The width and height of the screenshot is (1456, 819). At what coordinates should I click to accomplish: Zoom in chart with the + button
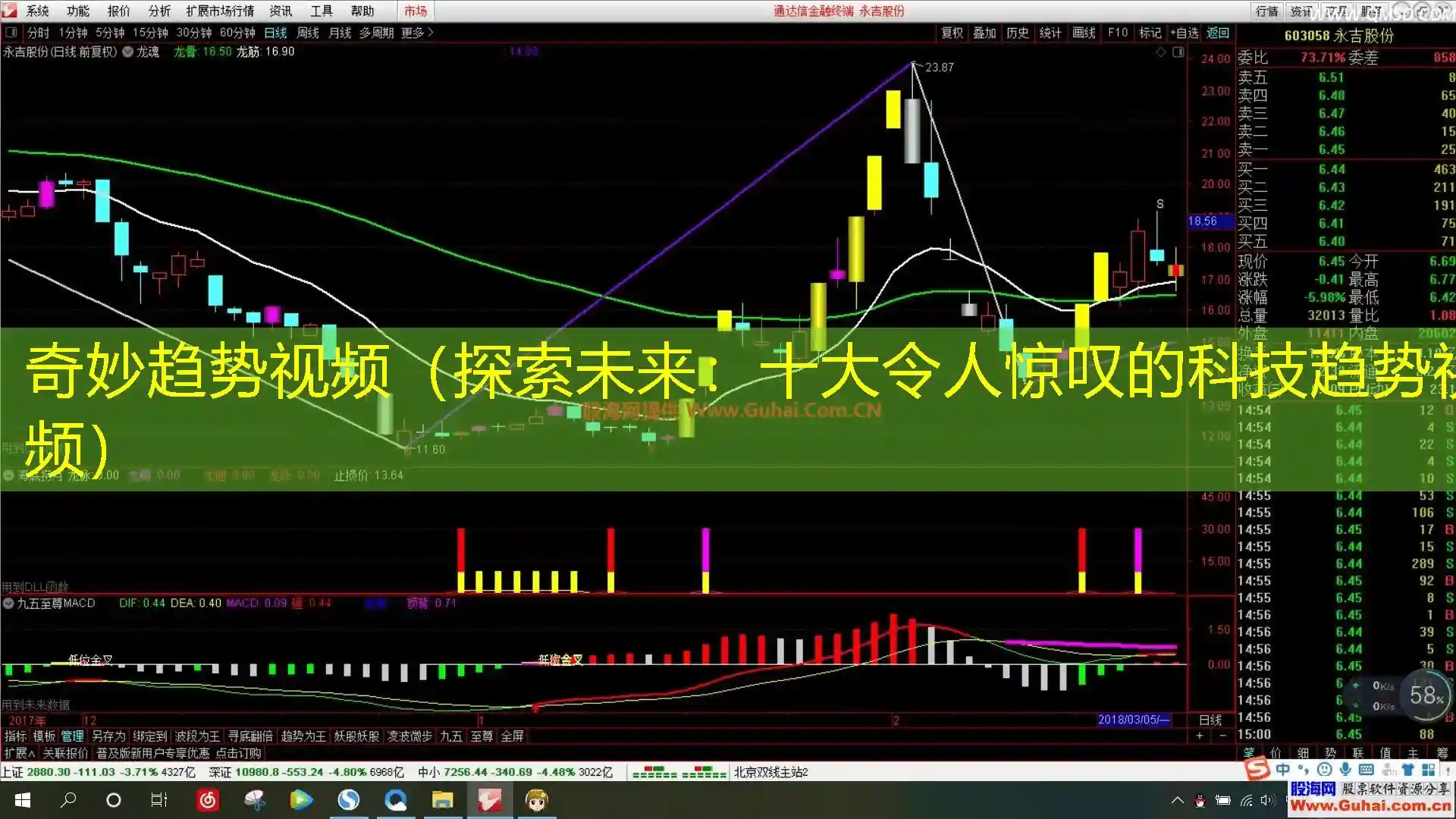(1199, 736)
